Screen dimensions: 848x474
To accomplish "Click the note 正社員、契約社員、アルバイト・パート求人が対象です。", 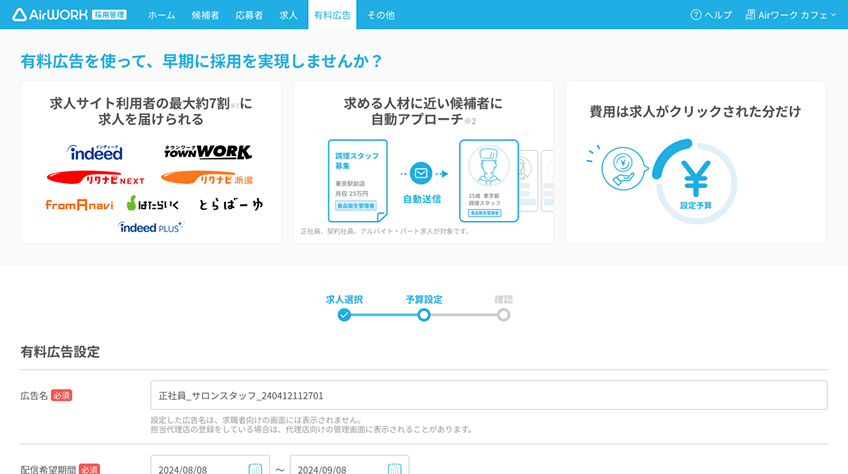I will pos(386,231).
